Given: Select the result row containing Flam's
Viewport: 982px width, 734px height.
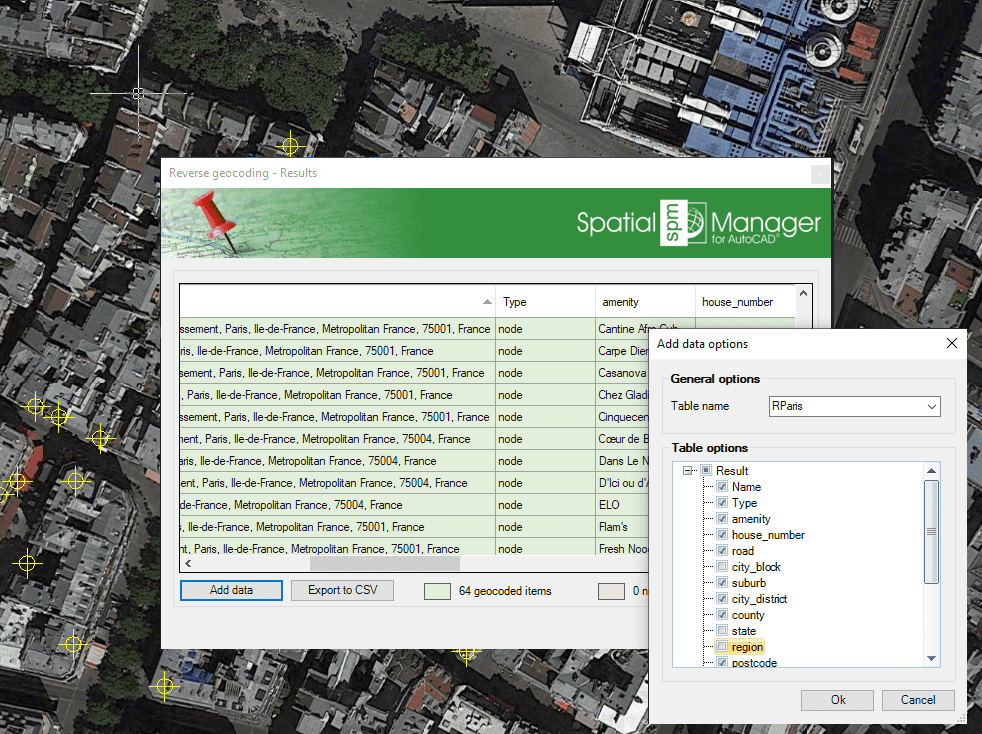Looking at the screenshot, I should (x=350, y=527).
